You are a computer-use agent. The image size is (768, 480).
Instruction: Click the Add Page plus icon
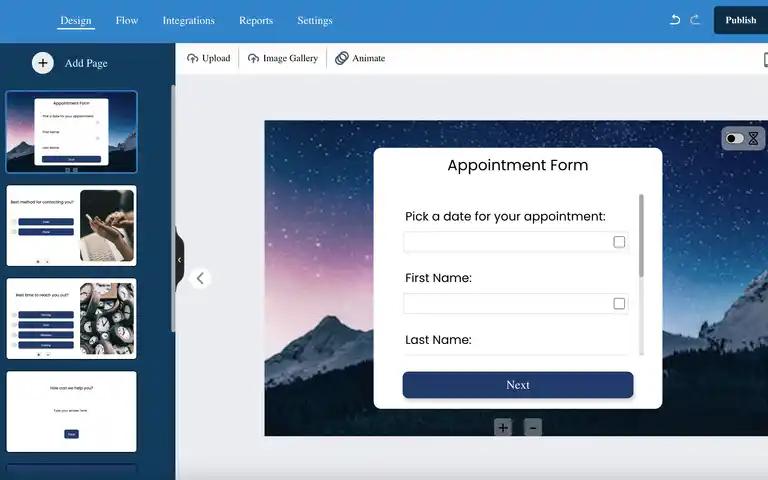(x=43, y=63)
